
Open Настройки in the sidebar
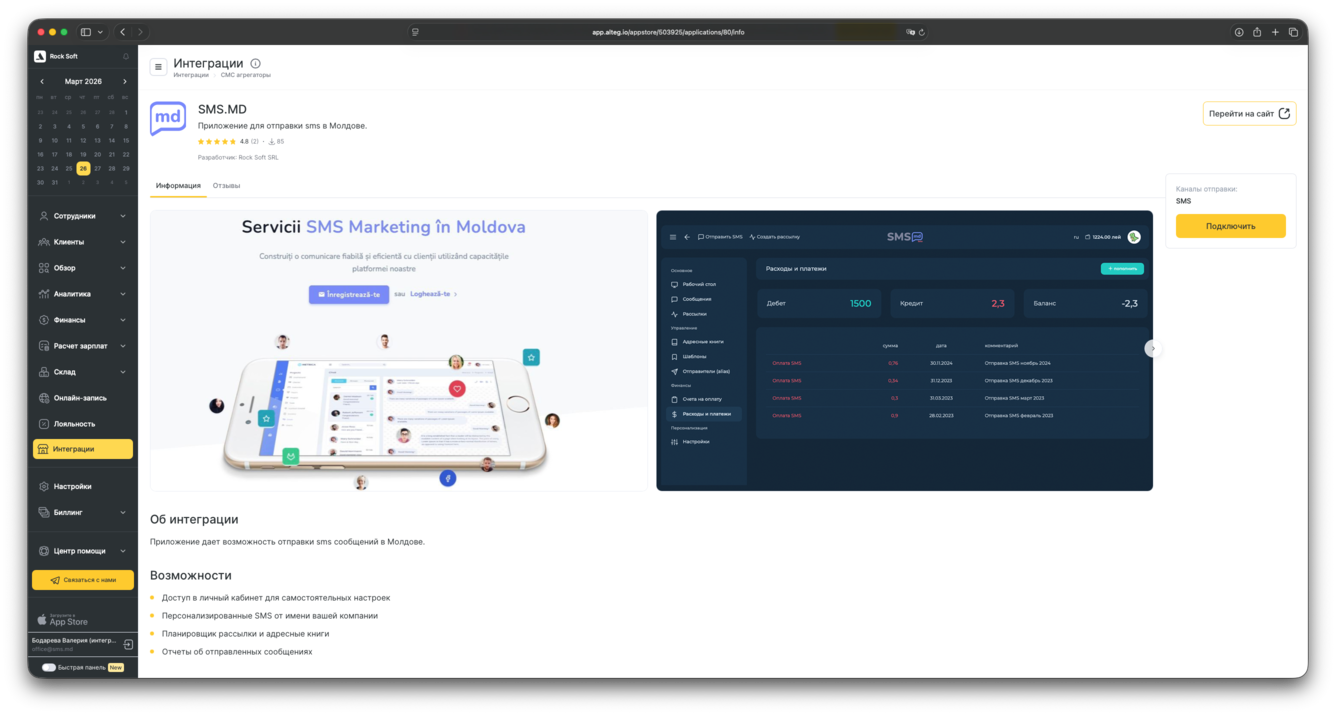72,486
